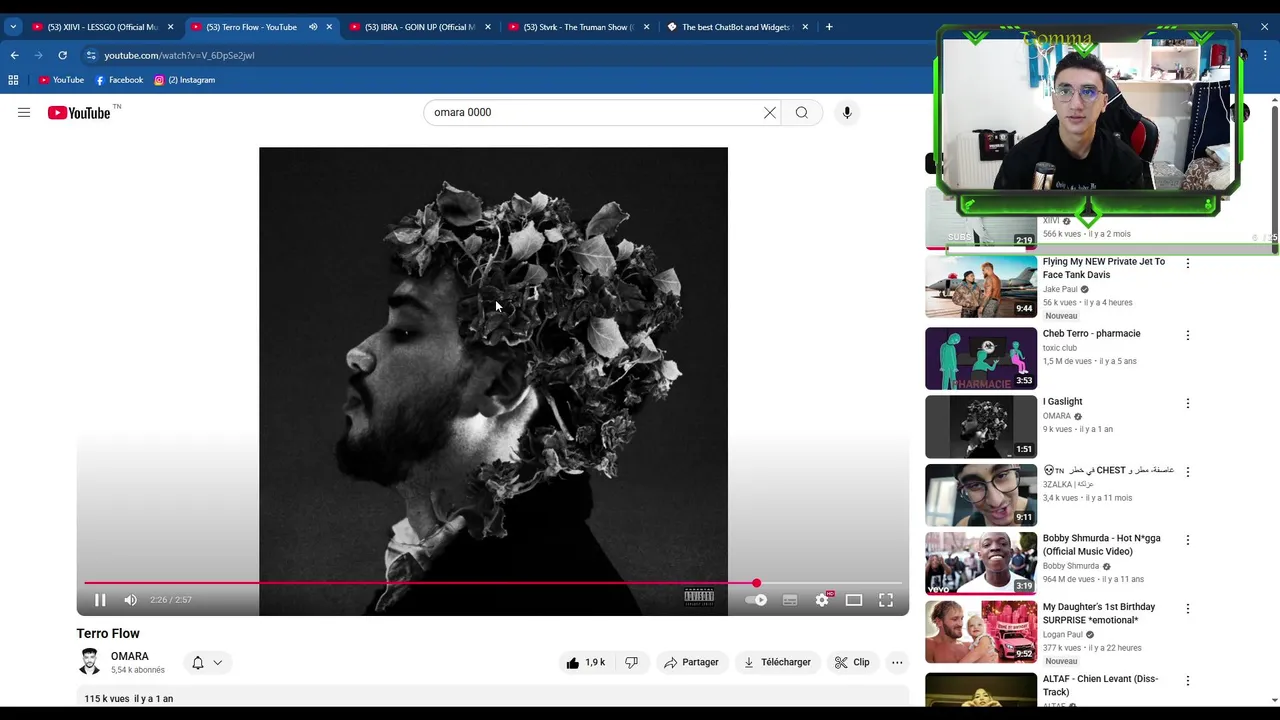Close the Terro Flow tab
Screen dimensions: 1280x720
pos(329,27)
